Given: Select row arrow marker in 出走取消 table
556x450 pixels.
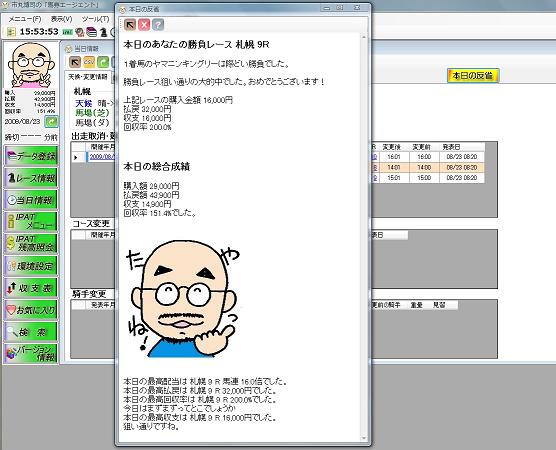Looking at the screenshot, I should (76, 157).
